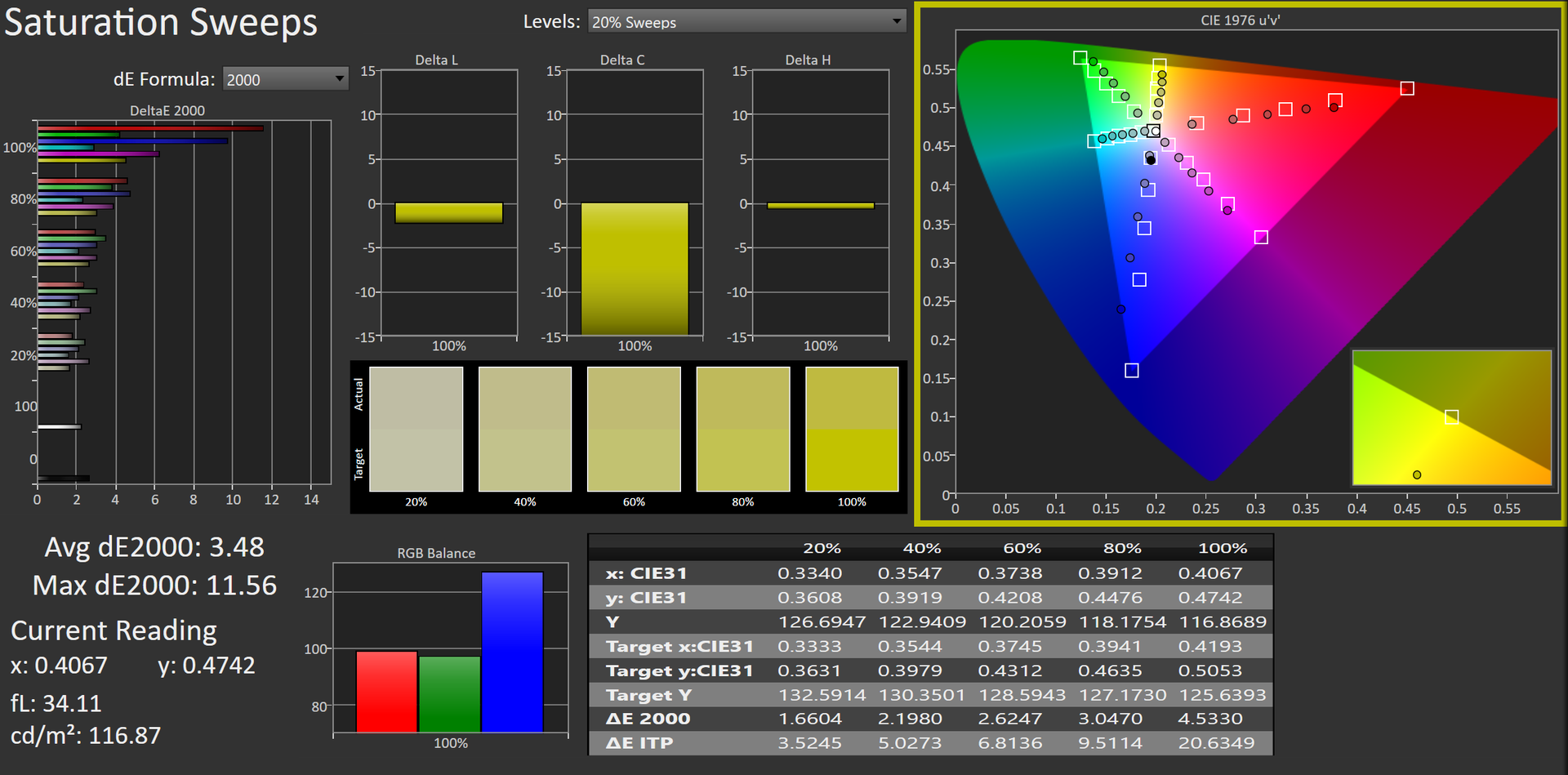
Task: Click the 80% column header in the data table
Action: pyautogui.click(x=1122, y=548)
